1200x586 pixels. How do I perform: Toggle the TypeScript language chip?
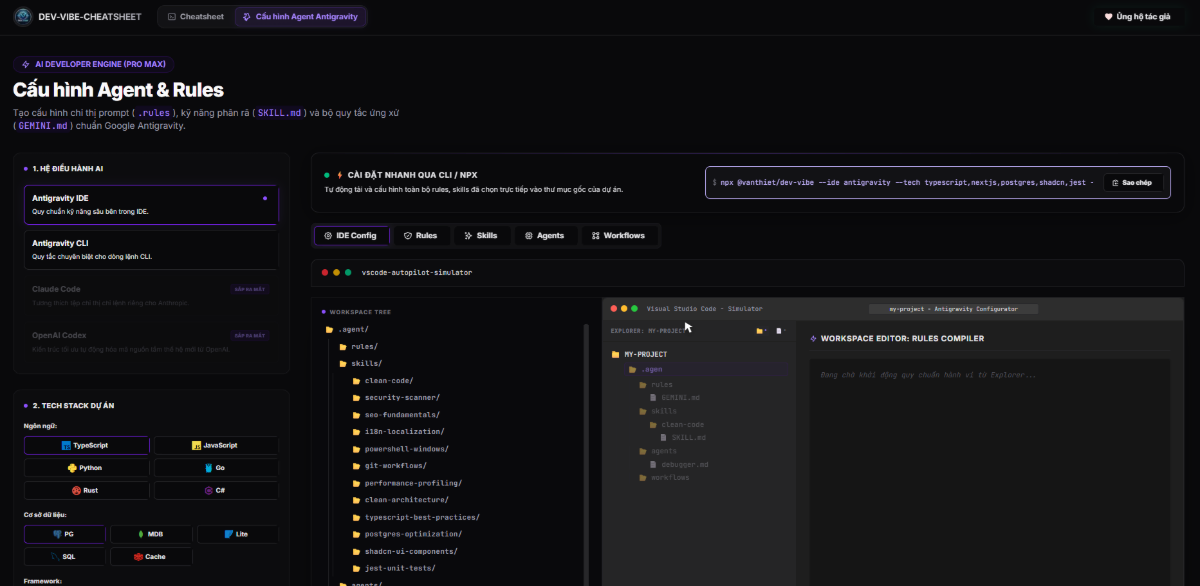87,445
